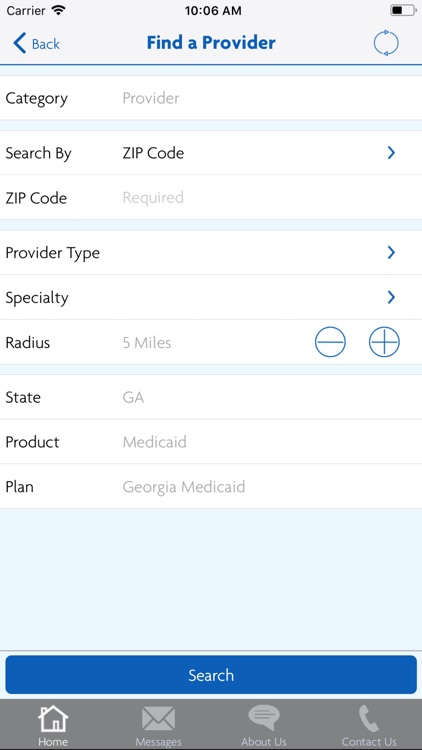Tap the battery indicator icon
The image size is (422, 750).
click(x=403, y=10)
